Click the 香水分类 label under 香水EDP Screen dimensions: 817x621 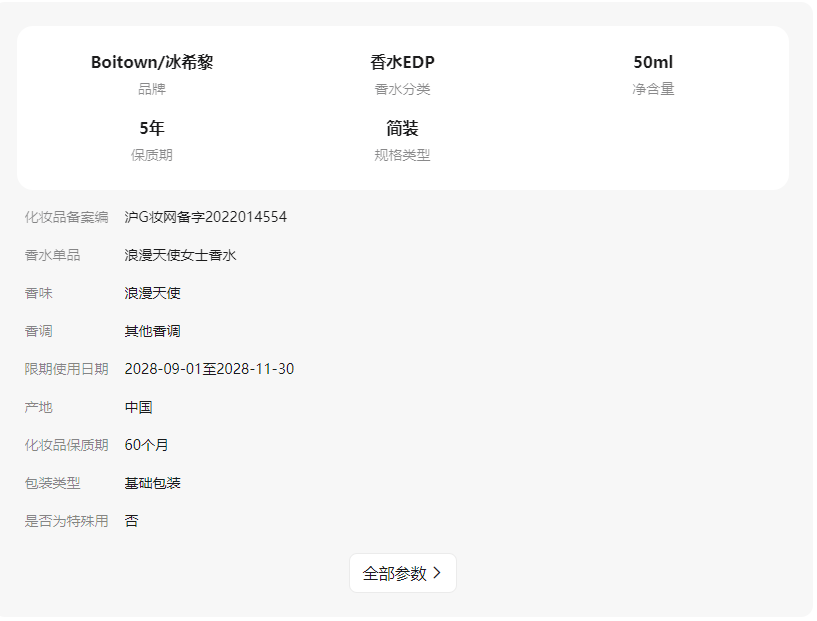point(402,89)
